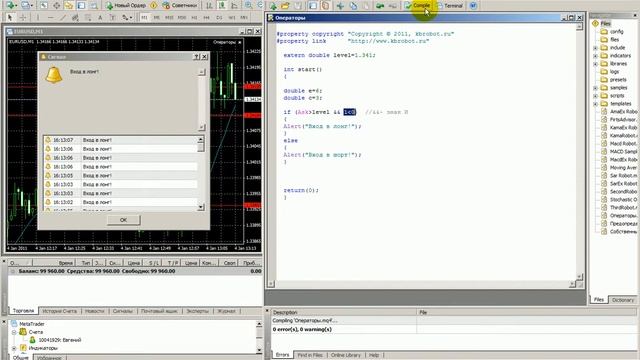Viewport: 640px width, 360px height.
Task: Switch chart to MN timeframe
Action: [x=244, y=18]
